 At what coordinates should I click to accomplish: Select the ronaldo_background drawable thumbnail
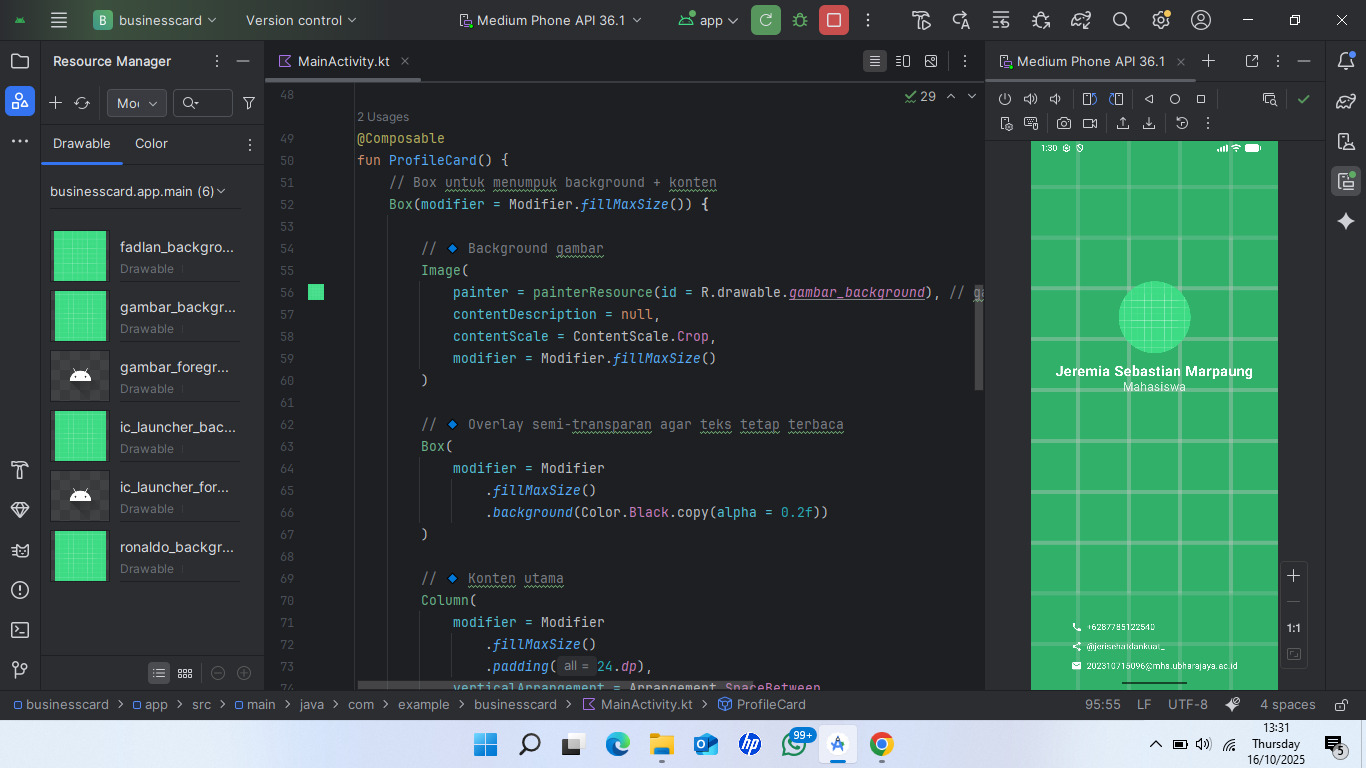tap(80, 556)
